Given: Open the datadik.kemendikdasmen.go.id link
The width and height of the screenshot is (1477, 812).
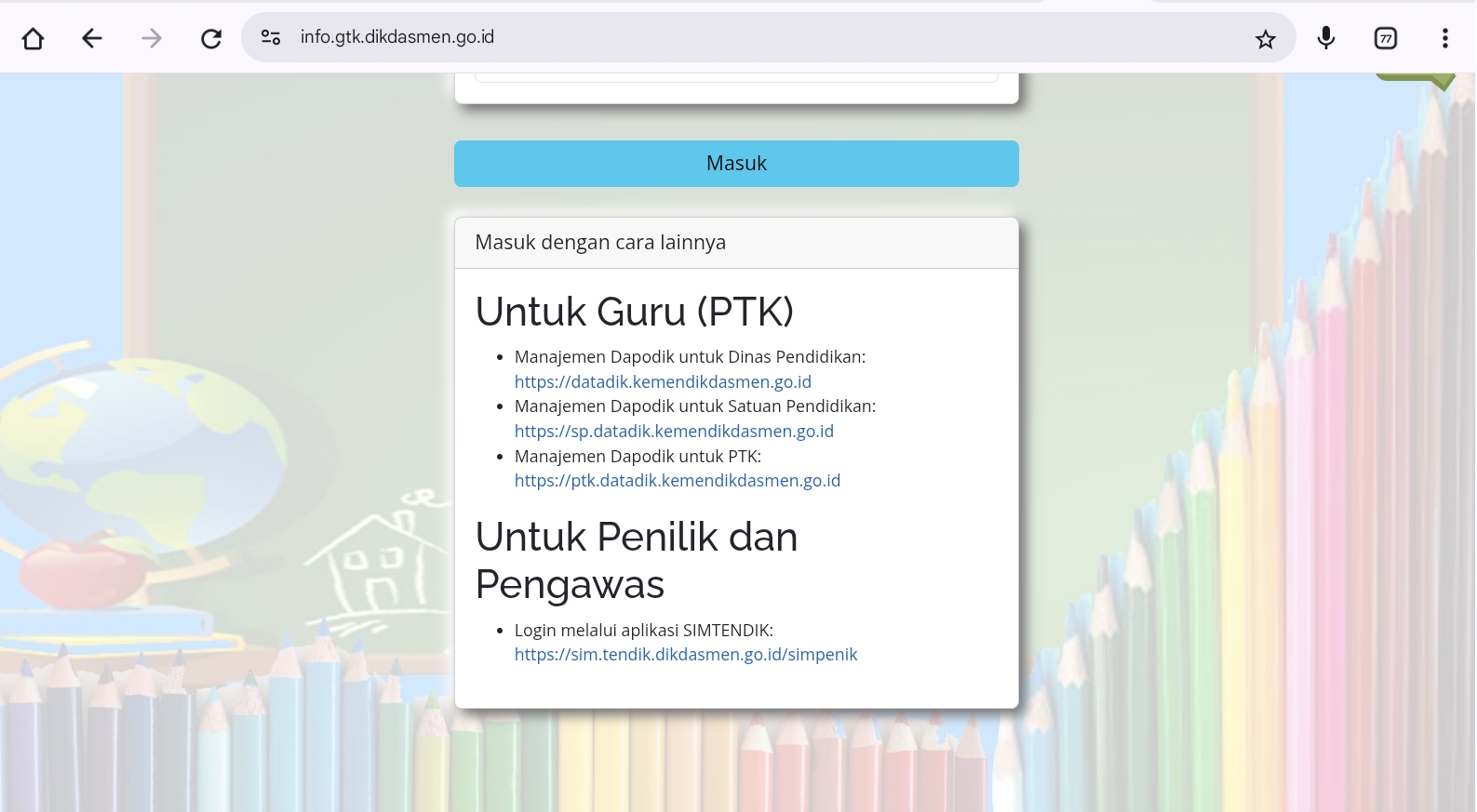Looking at the screenshot, I should 663,381.
